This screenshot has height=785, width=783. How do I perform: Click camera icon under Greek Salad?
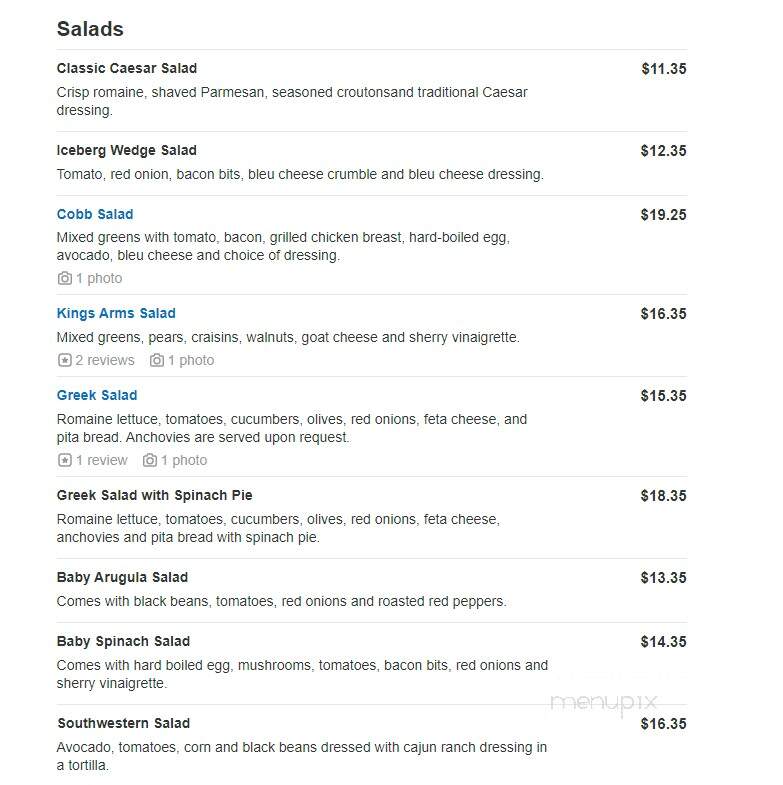[x=150, y=460]
